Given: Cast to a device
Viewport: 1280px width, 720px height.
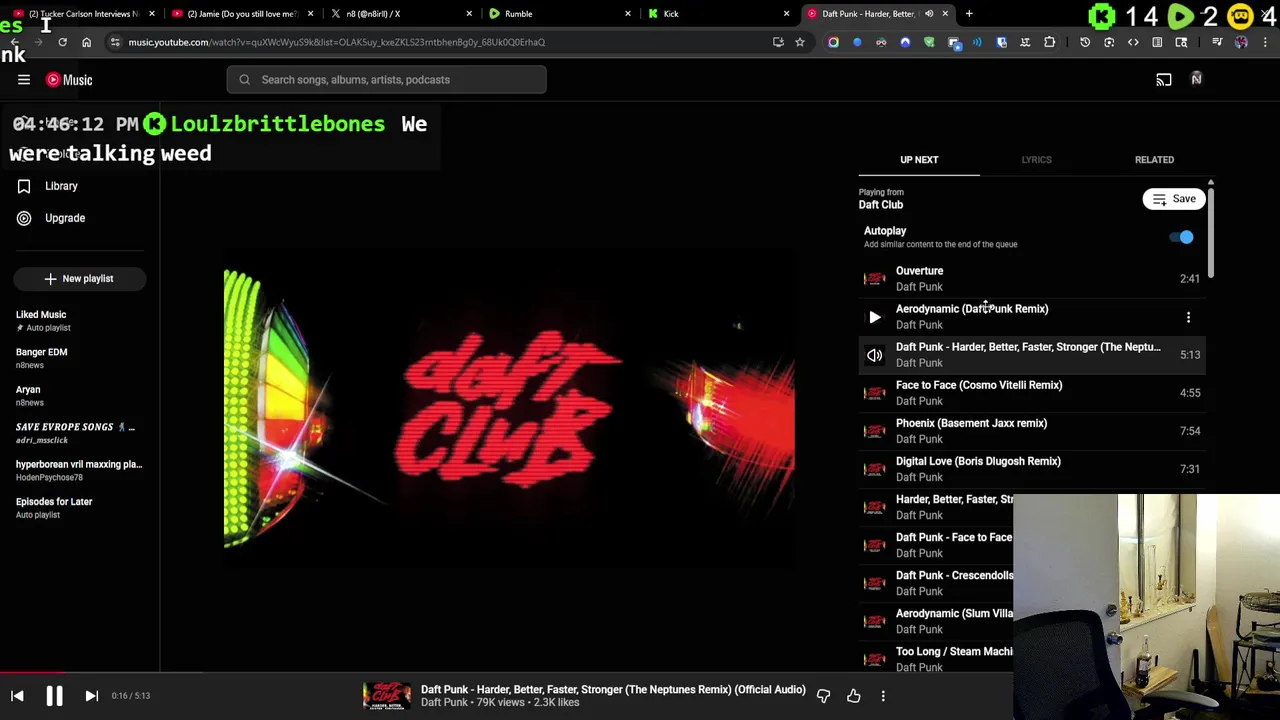Looking at the screenshot, I should click(x=1164, y=80).
